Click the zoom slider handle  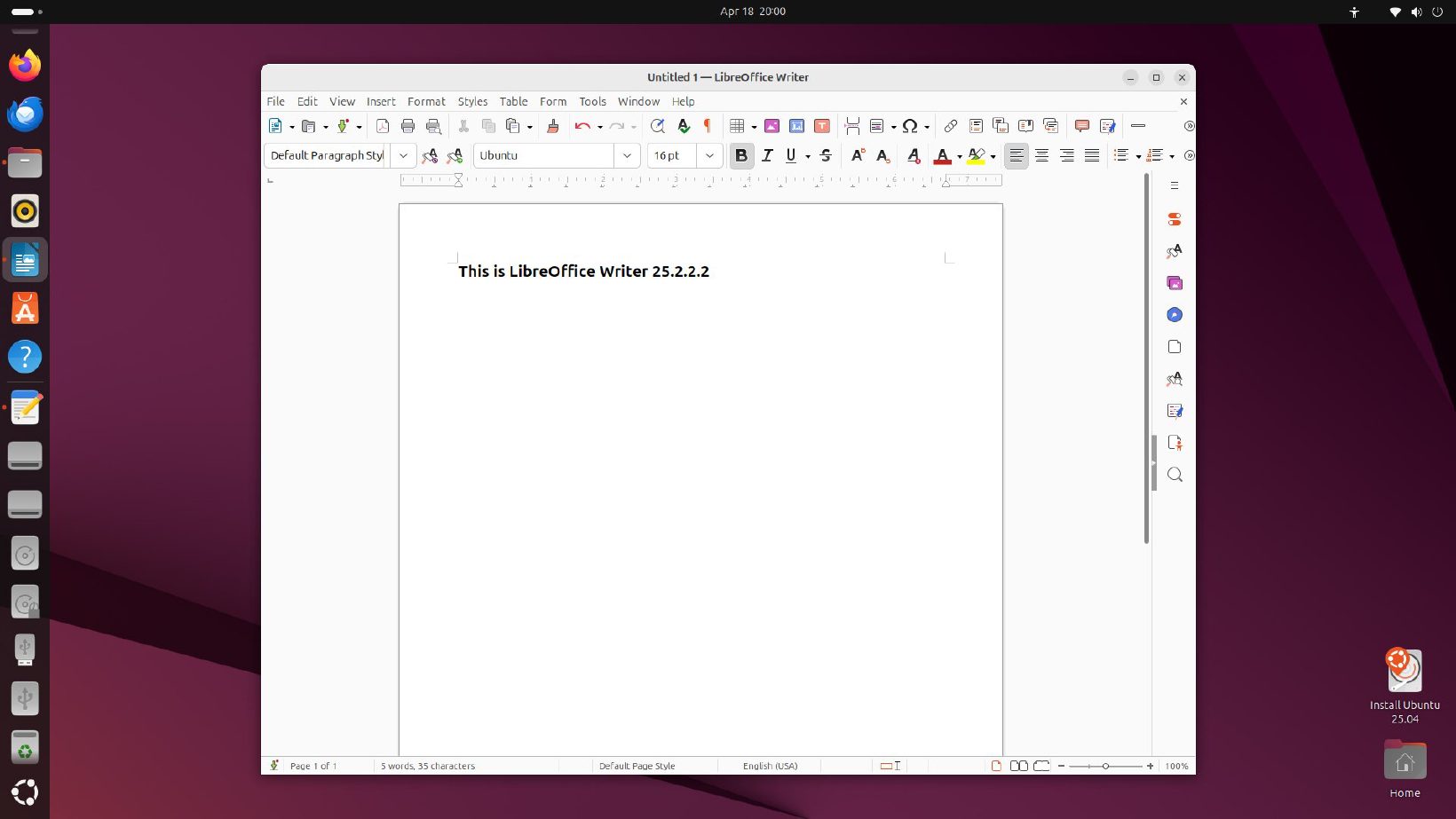pos(1105,766)
